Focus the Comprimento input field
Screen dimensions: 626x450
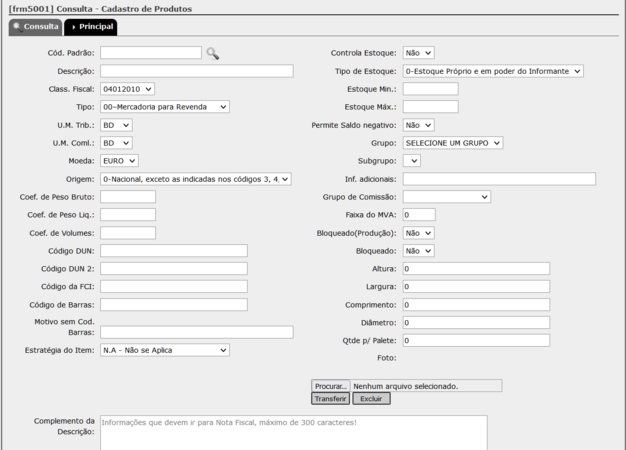pyautogui.click(x=476, y=305)
